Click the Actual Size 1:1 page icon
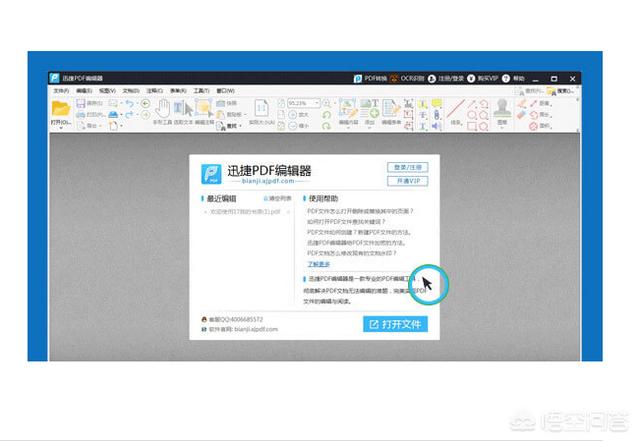 [262, 108]
